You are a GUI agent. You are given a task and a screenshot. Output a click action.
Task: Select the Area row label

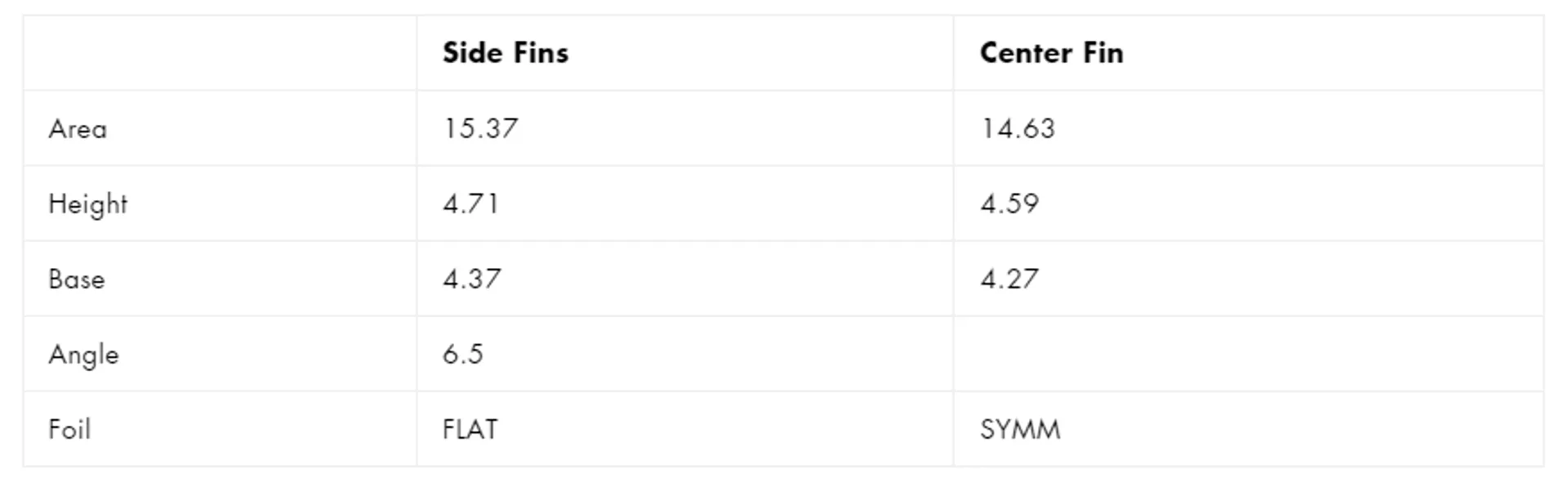[78, 128]
